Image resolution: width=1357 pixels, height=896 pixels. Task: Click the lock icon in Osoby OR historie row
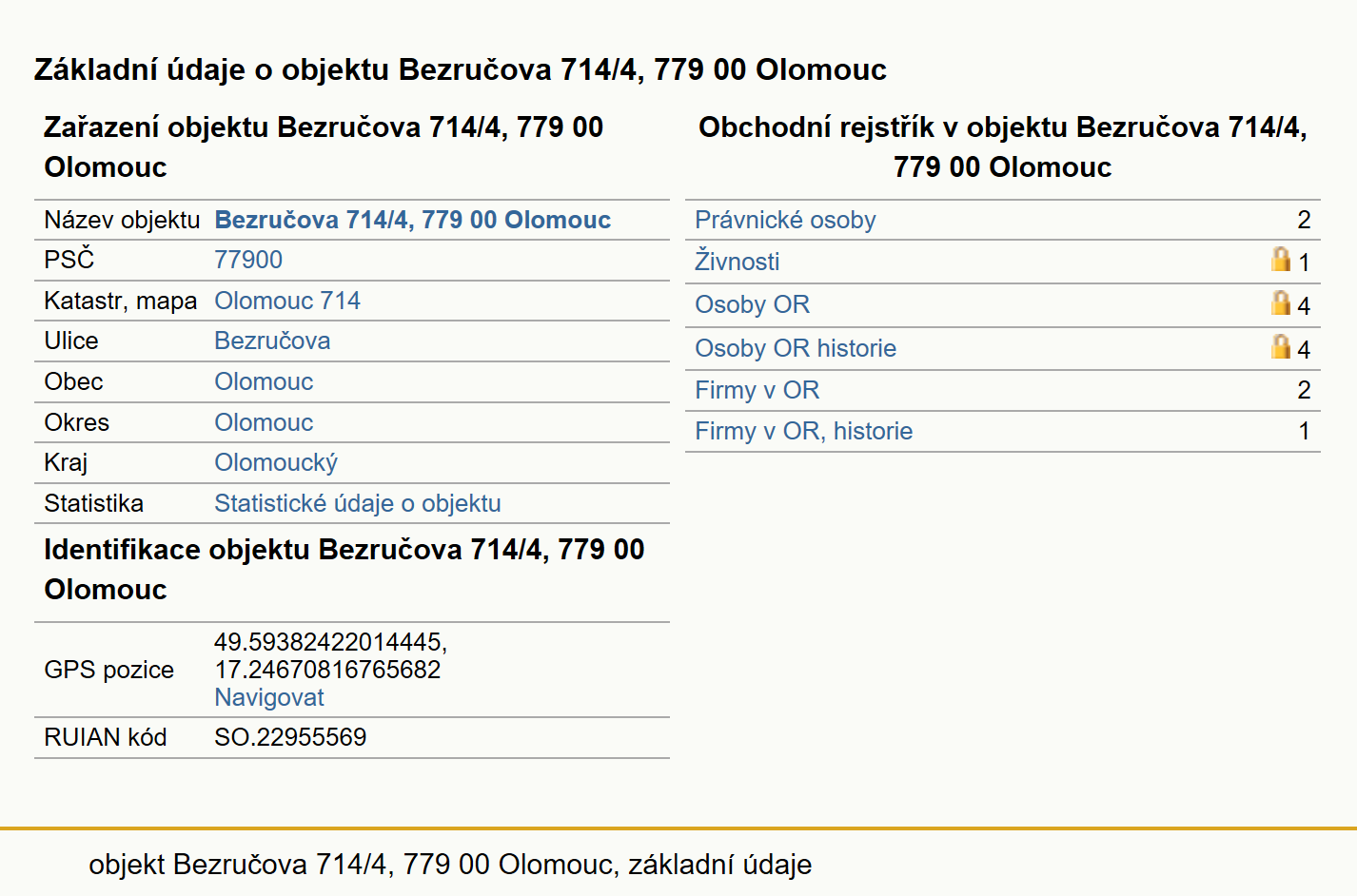point(1281,347)
